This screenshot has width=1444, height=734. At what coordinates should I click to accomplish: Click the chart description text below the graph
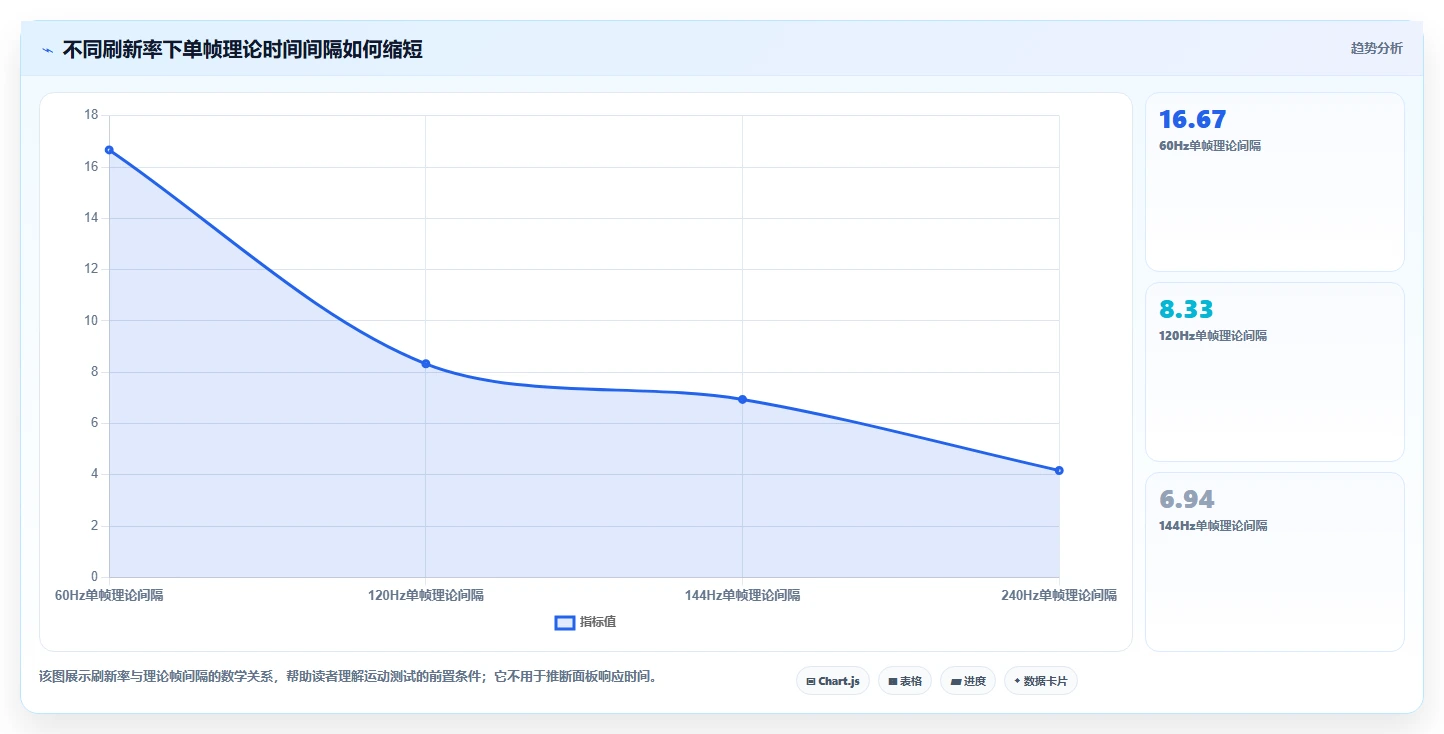click(x=349, y=676)
